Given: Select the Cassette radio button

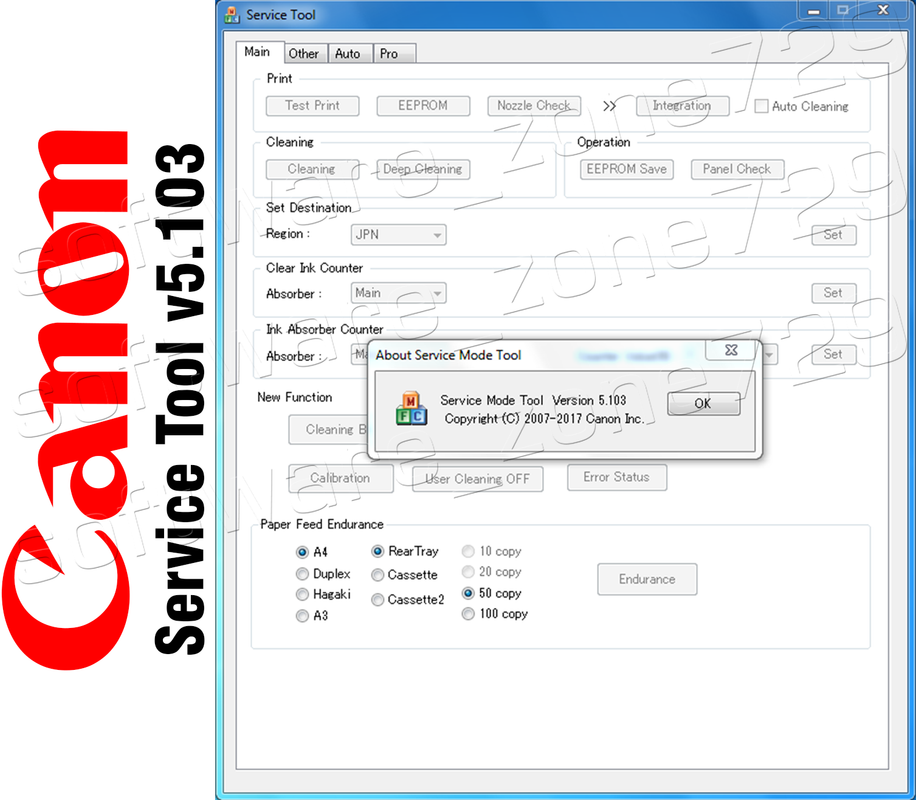Looking at the screenshot, I should coord(377,575).
